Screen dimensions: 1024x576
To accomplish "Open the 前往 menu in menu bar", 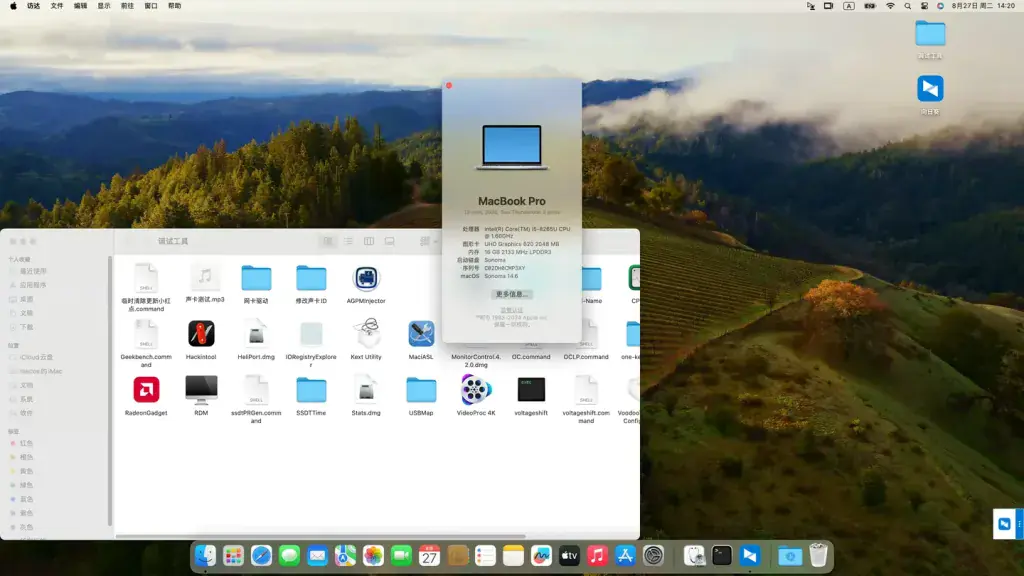I will click(127, 6).
